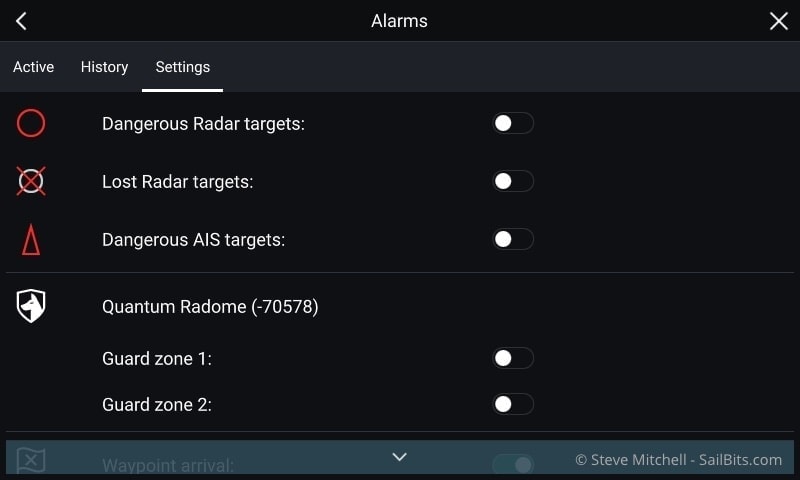Select the Quantum Radome (-70578) entry
Image resolution: width=800 pixels, height=480 pixels.
210,307
